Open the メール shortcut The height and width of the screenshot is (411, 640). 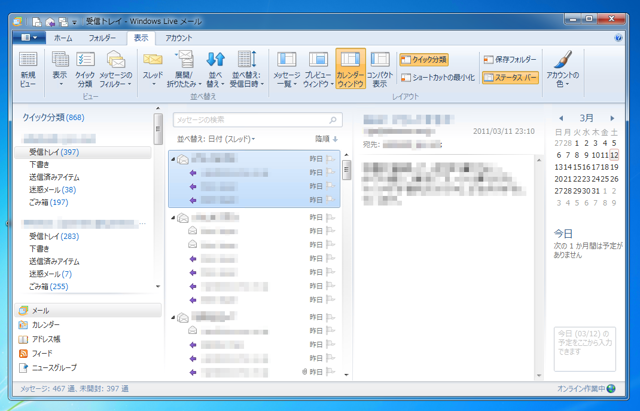pyautogui.click(x=88, y=311)
